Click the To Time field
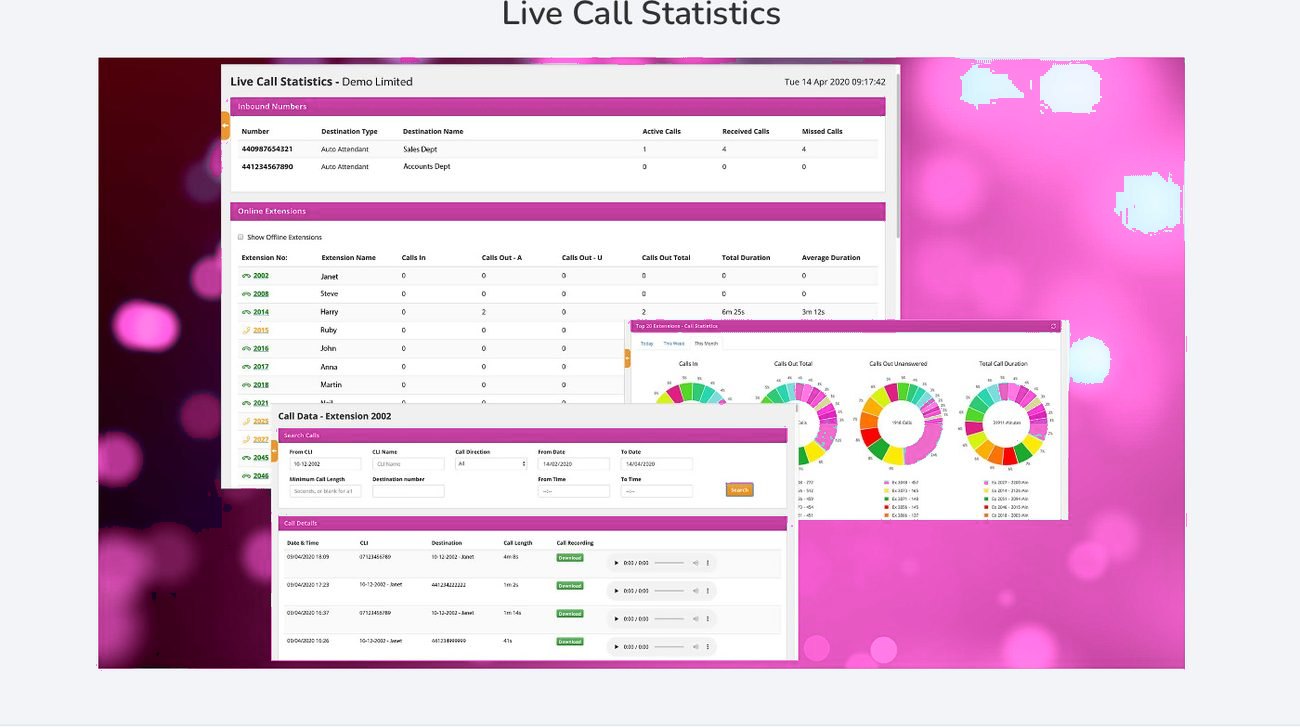 (656, 491)
